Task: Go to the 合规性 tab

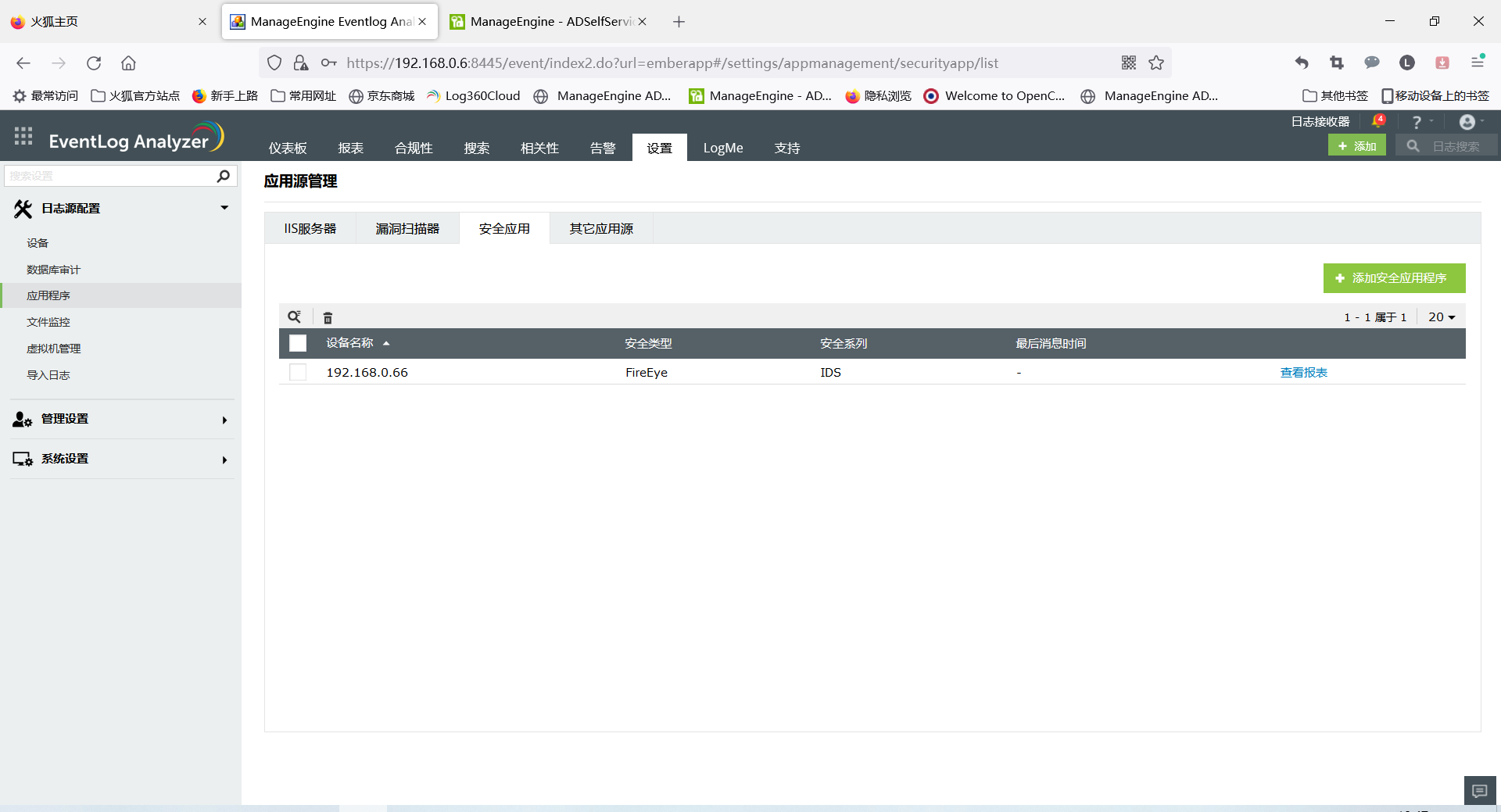Action: (x=414, y=148)
